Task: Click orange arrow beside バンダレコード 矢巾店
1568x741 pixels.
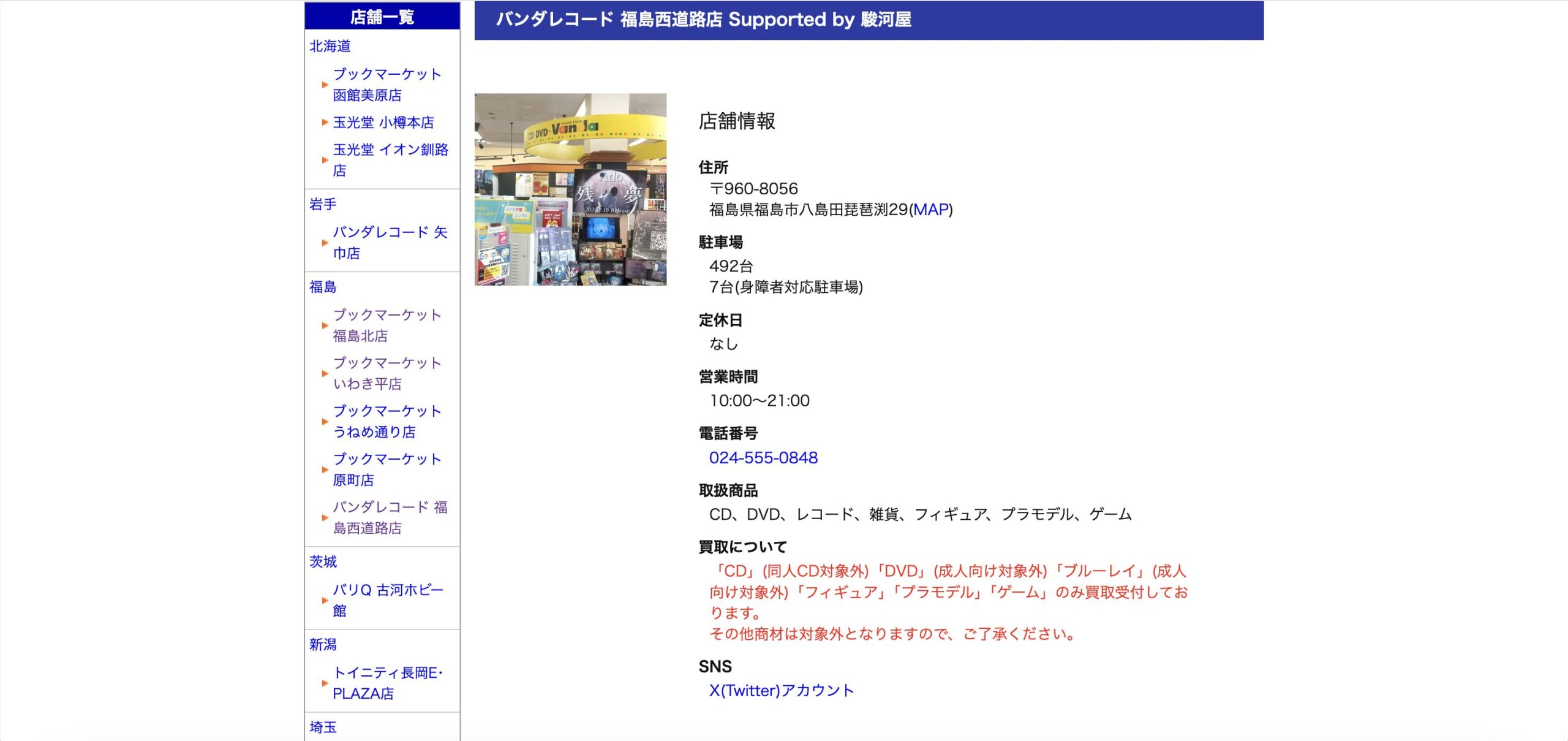Action: point(325,243)
